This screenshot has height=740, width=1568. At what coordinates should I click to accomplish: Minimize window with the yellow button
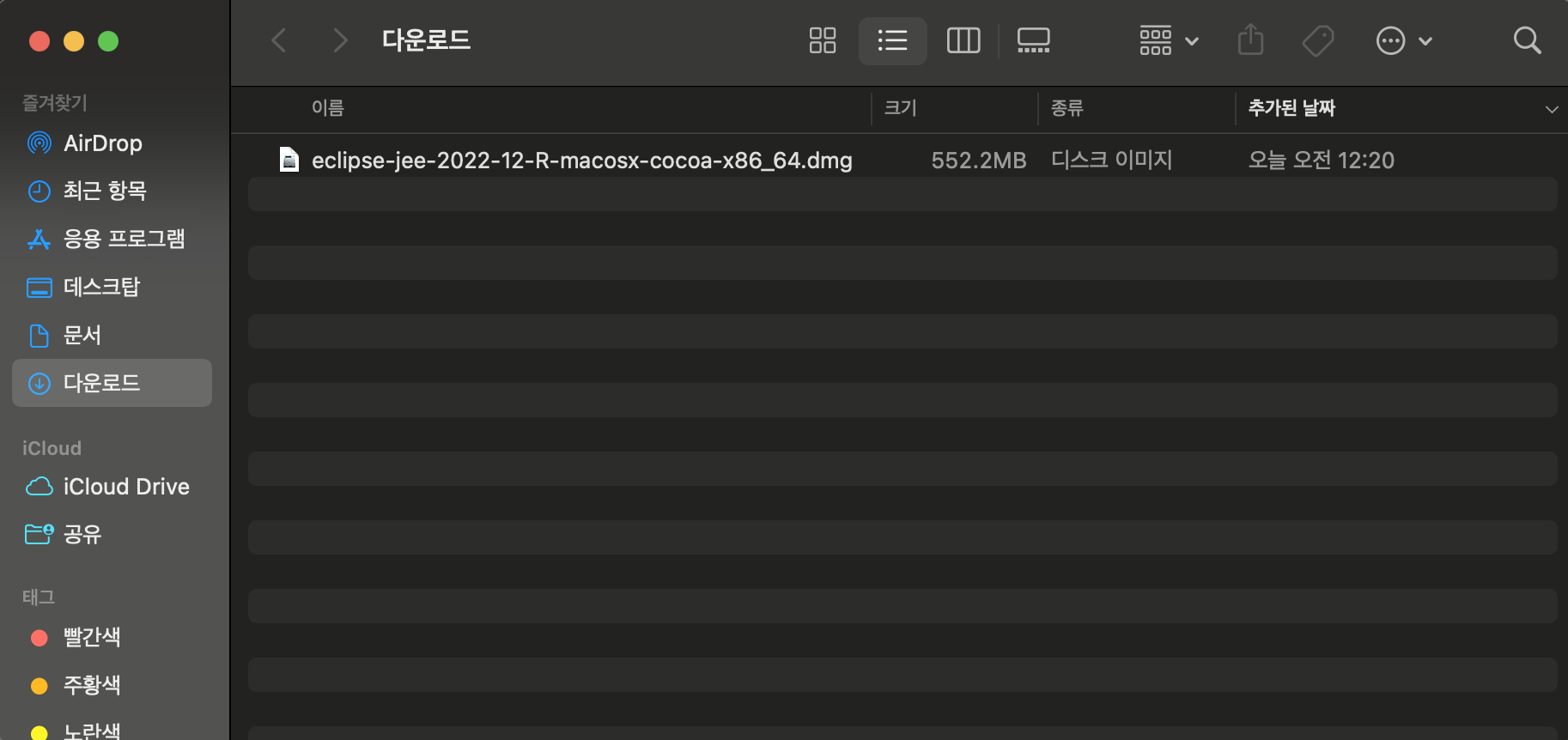click(x=74, y=41)
